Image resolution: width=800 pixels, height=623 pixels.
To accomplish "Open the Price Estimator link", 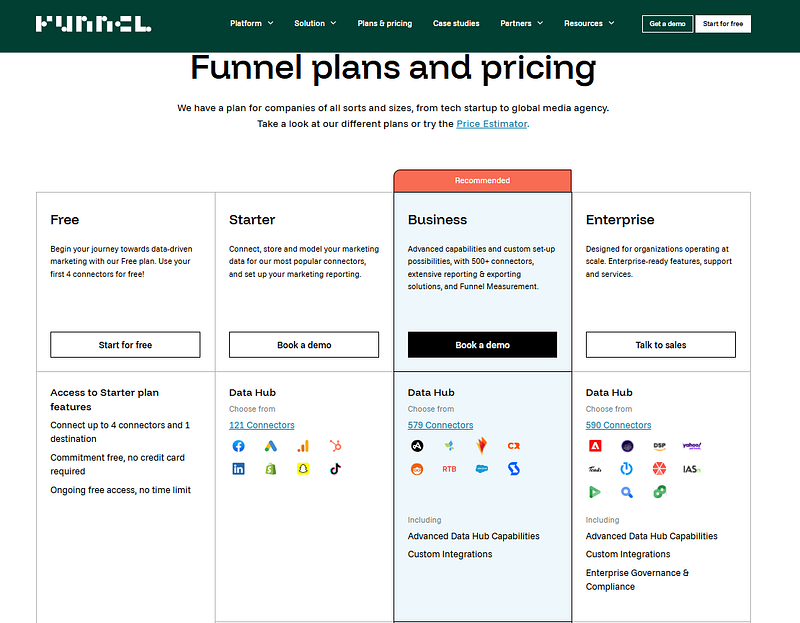I will coord(491,124).
